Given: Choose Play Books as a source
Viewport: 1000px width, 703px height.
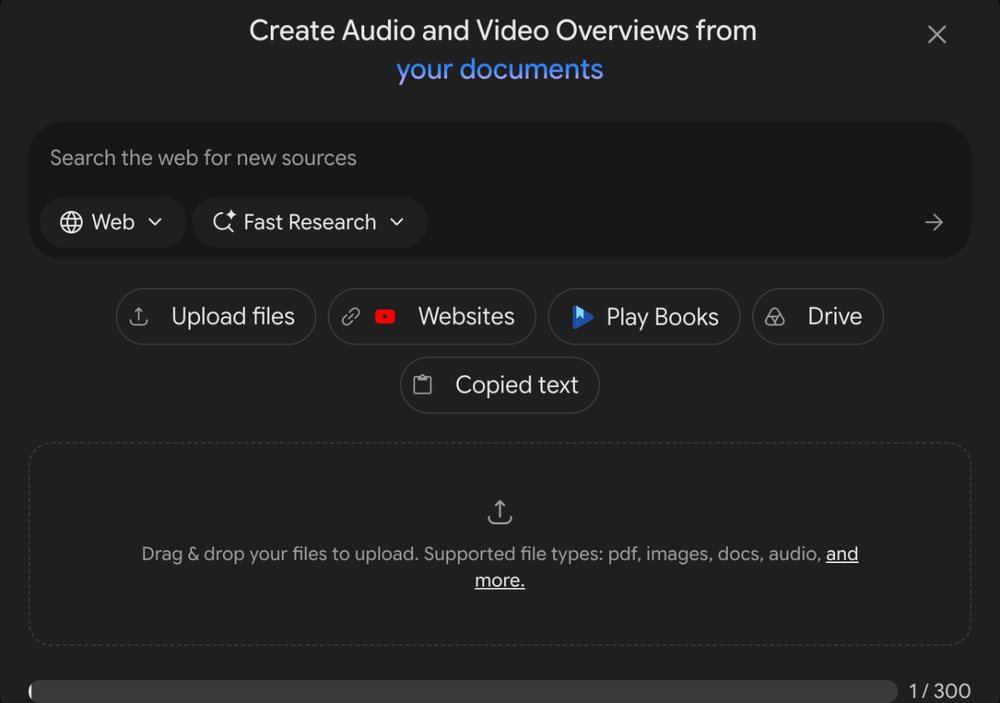Looking at the screenshot, I should (x=644, y=316).
